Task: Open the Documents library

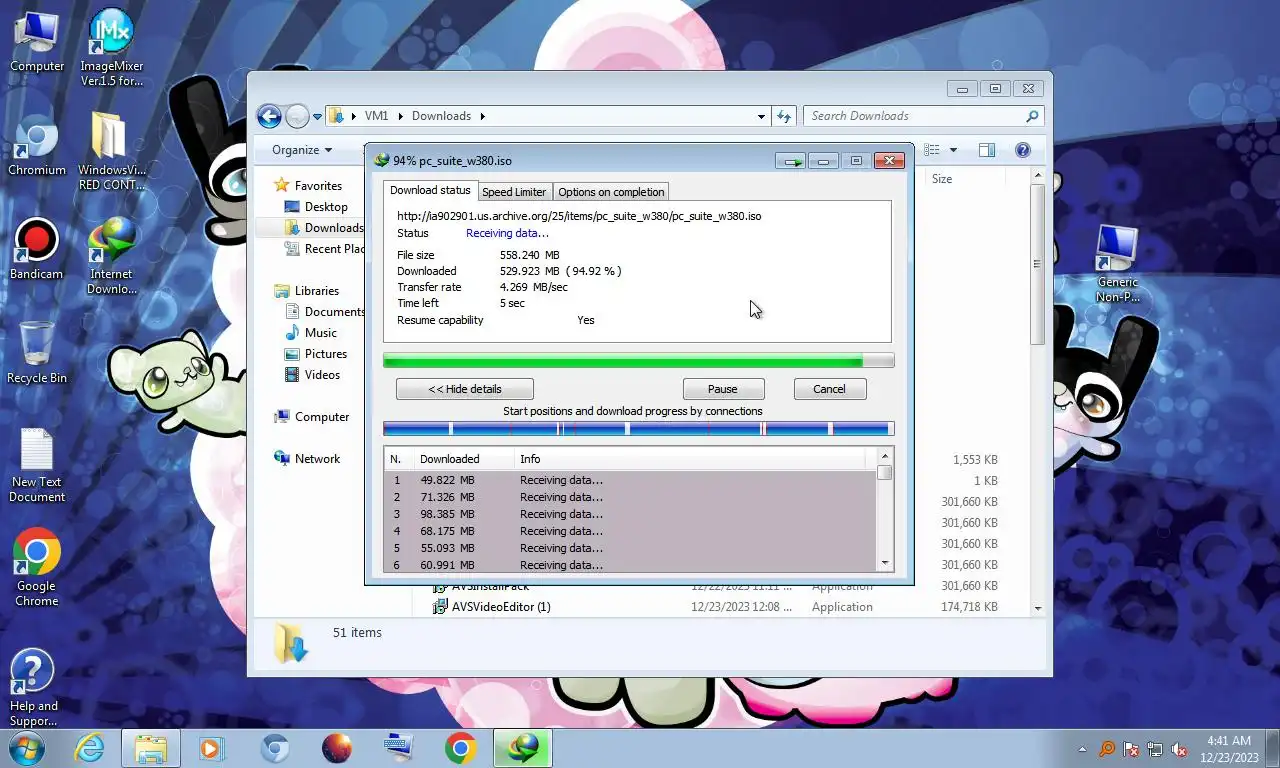Action: [x=324, y=312]
